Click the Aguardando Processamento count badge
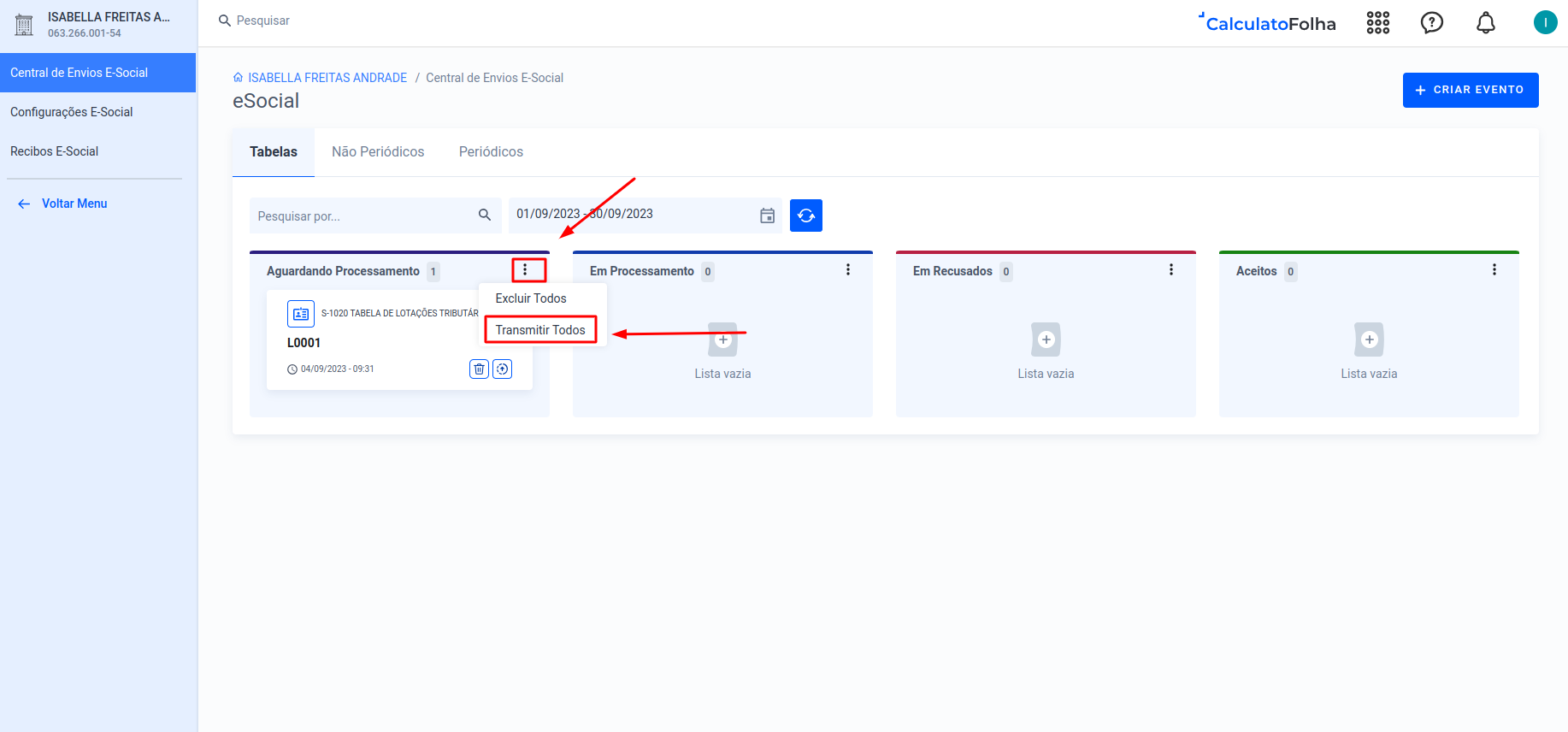This screenshot has width=1568, height=732. 433,272
